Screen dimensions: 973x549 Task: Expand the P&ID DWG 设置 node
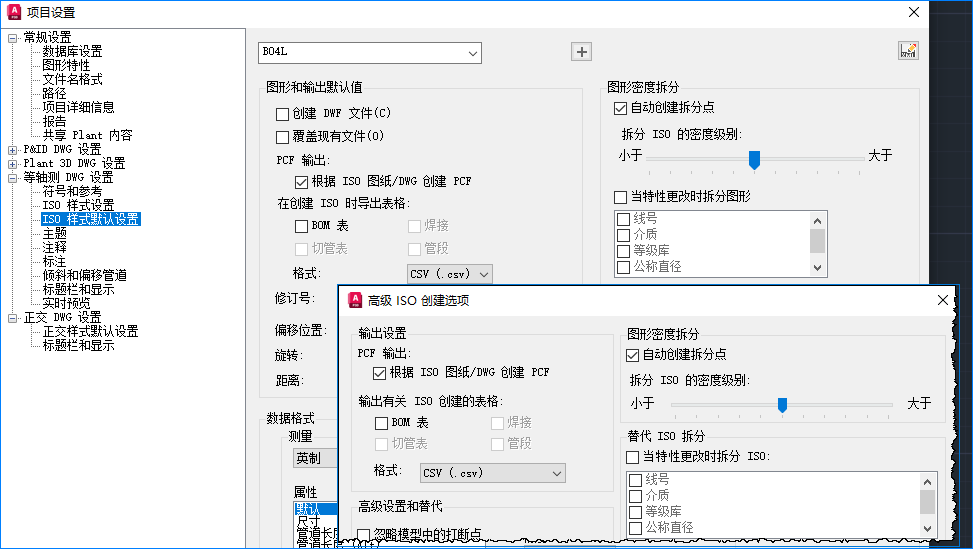[12, 150]
